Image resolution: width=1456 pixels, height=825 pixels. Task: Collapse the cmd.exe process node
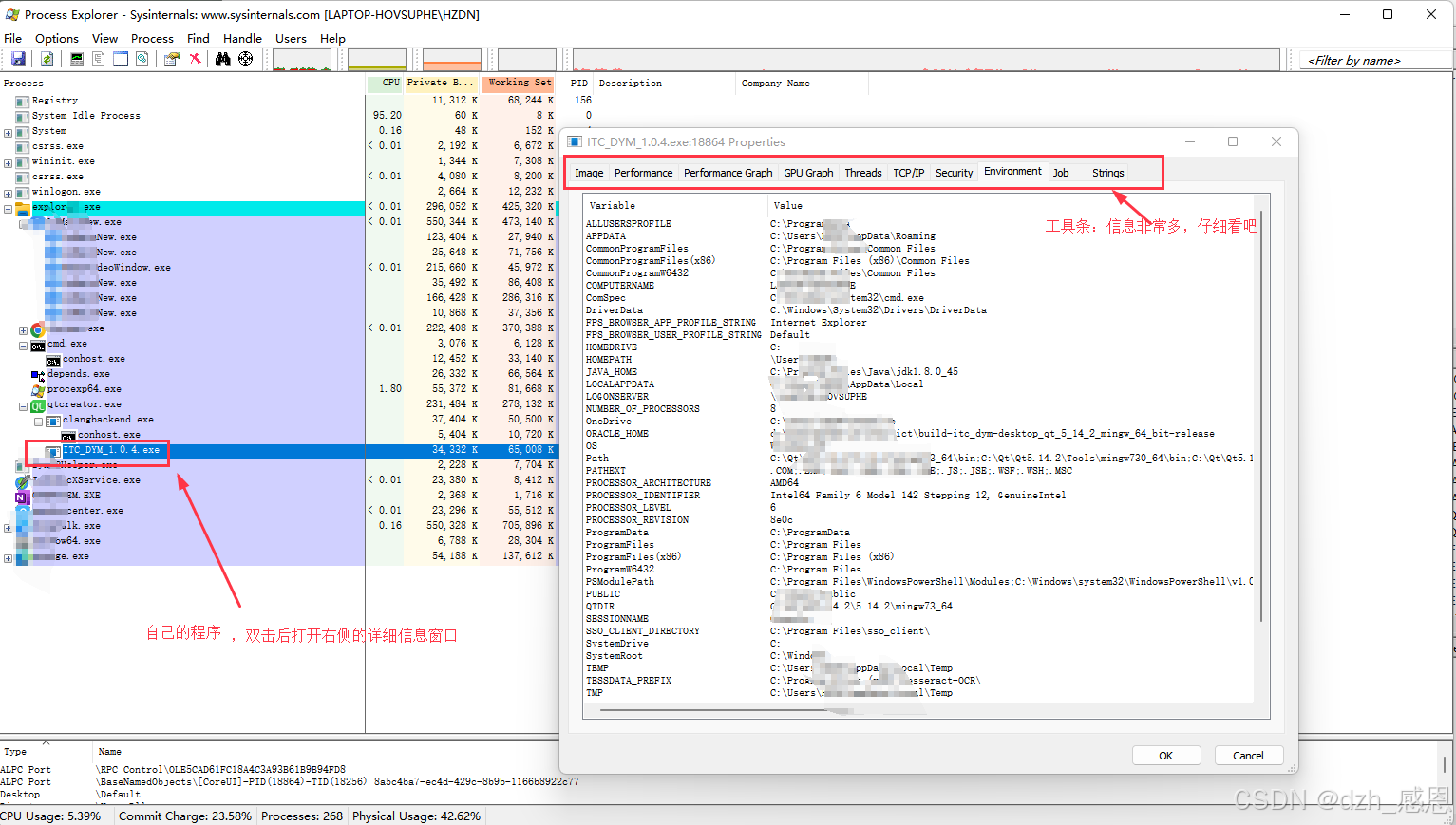pyautogui.click(x=23, y=345)
